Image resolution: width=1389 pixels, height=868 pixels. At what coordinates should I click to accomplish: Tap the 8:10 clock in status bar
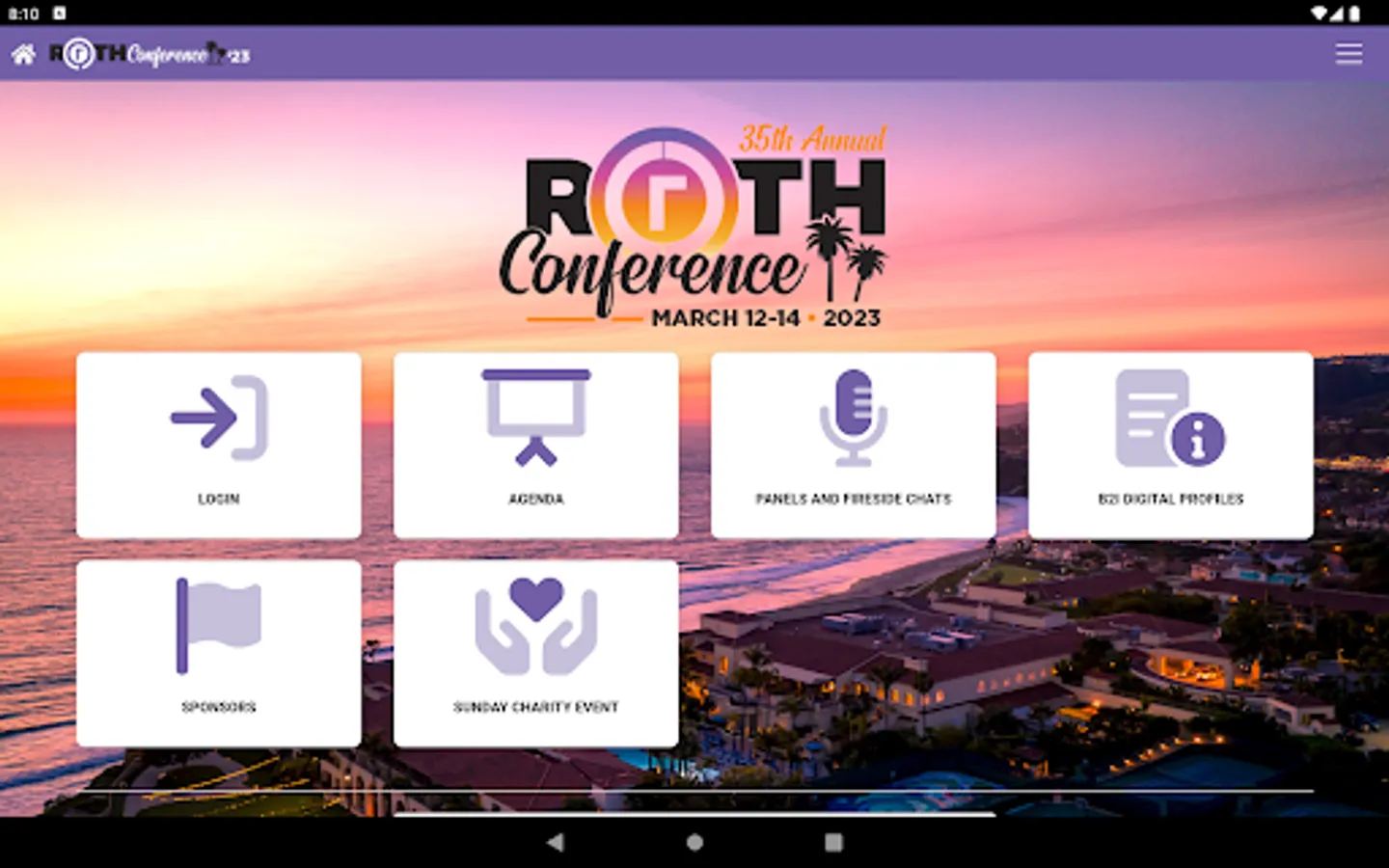coord(23,14)
